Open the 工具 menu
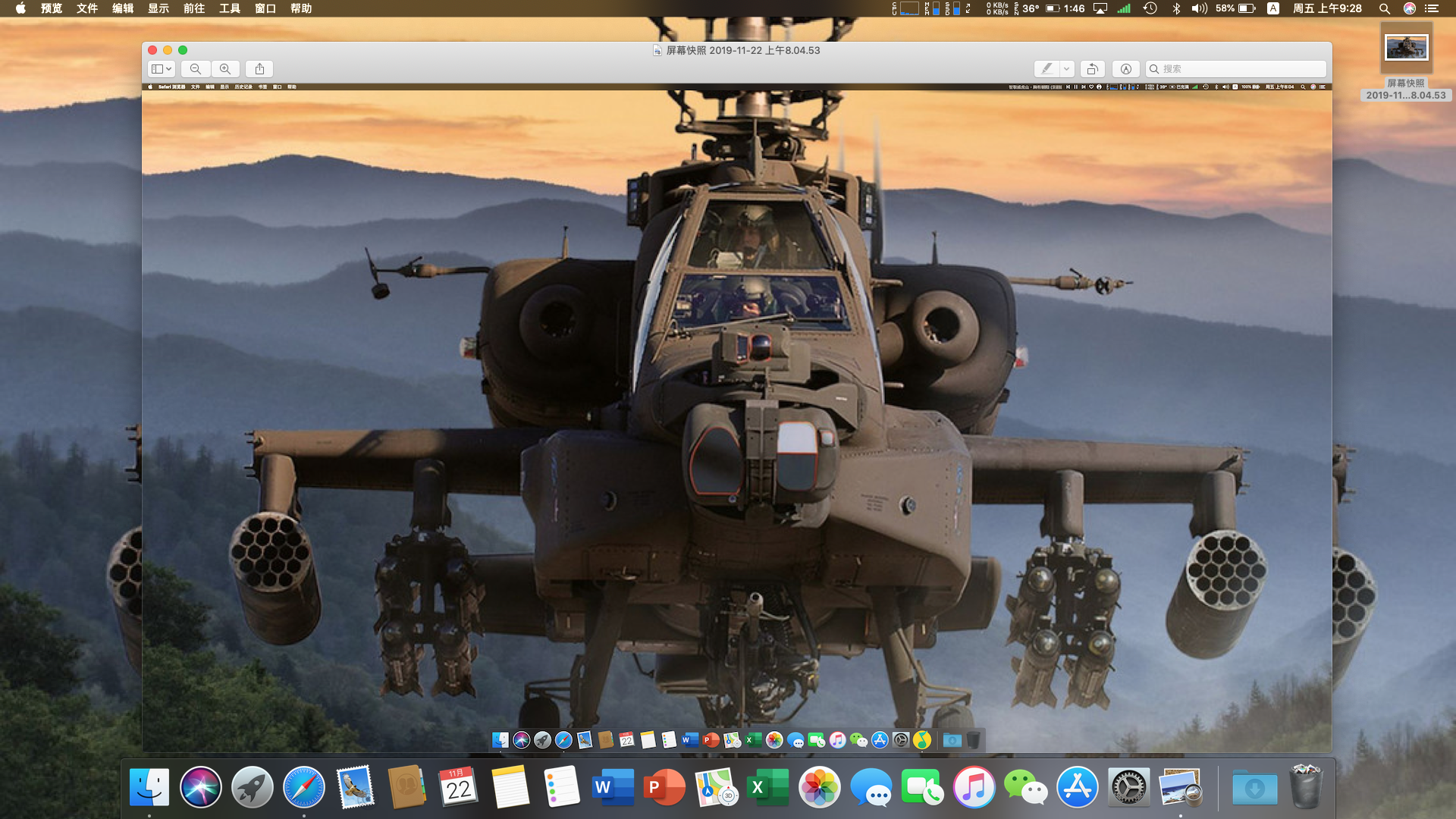 [230, 8]
